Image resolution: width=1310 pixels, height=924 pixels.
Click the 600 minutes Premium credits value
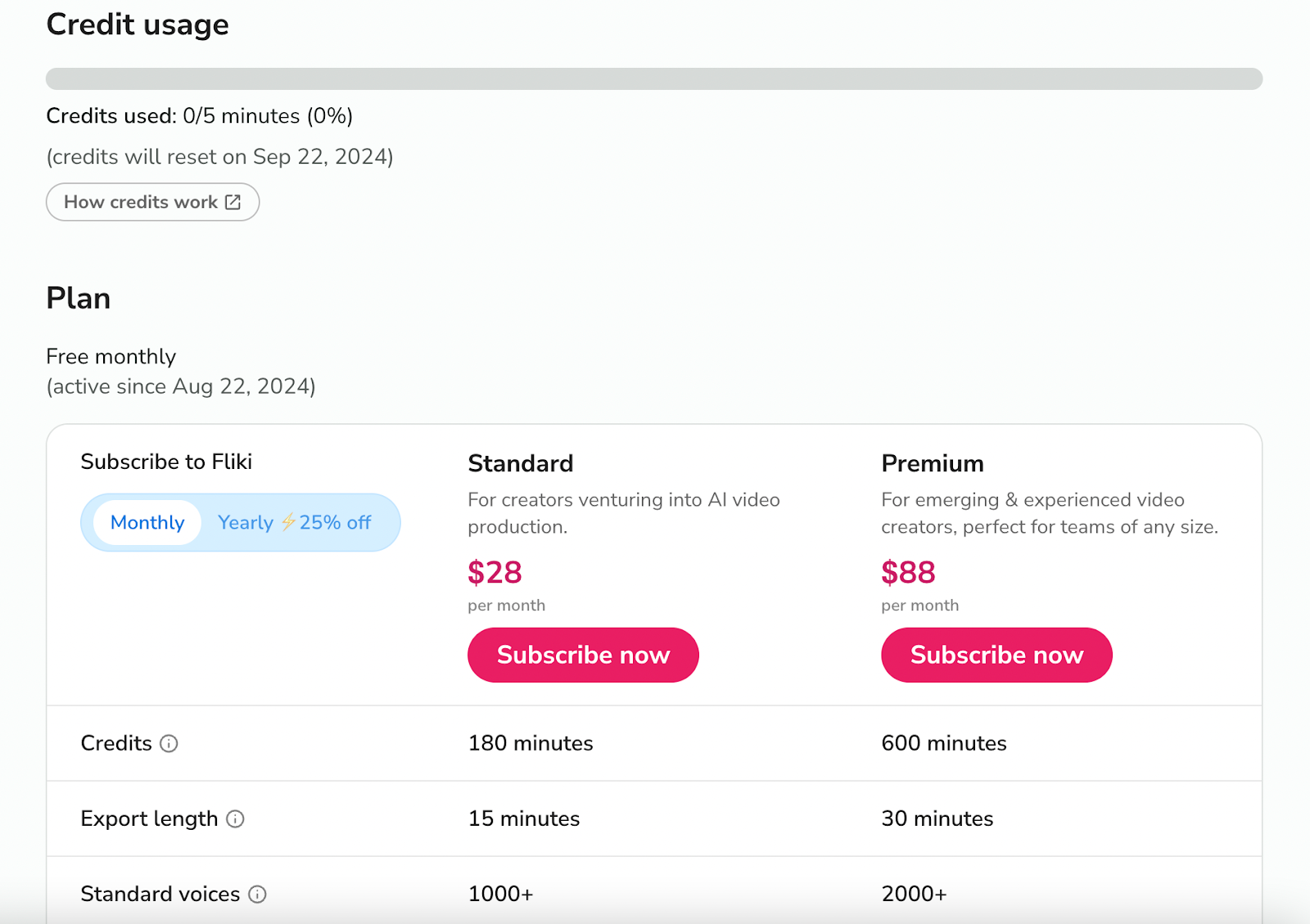(x=943, y=743)
